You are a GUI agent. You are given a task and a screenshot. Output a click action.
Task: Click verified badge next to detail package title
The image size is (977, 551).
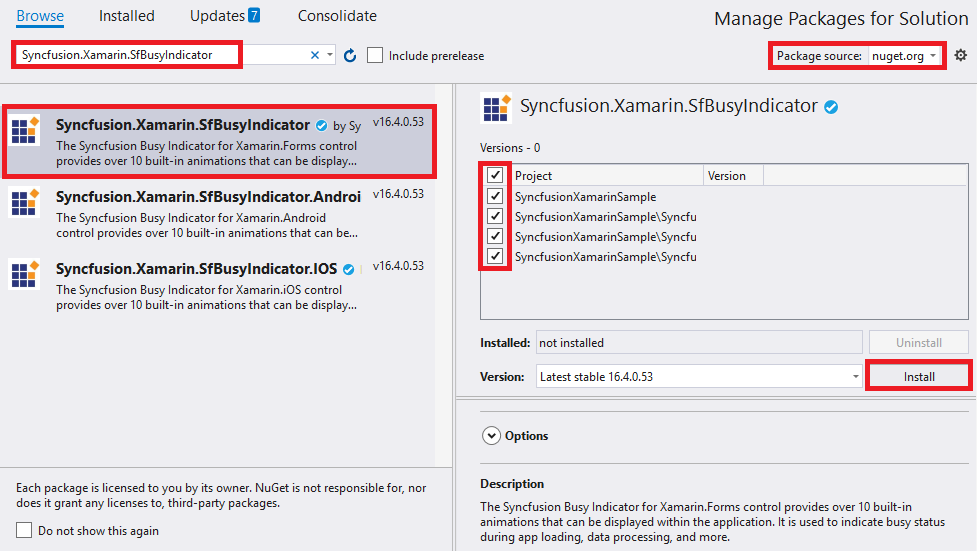tap(830, 107)
